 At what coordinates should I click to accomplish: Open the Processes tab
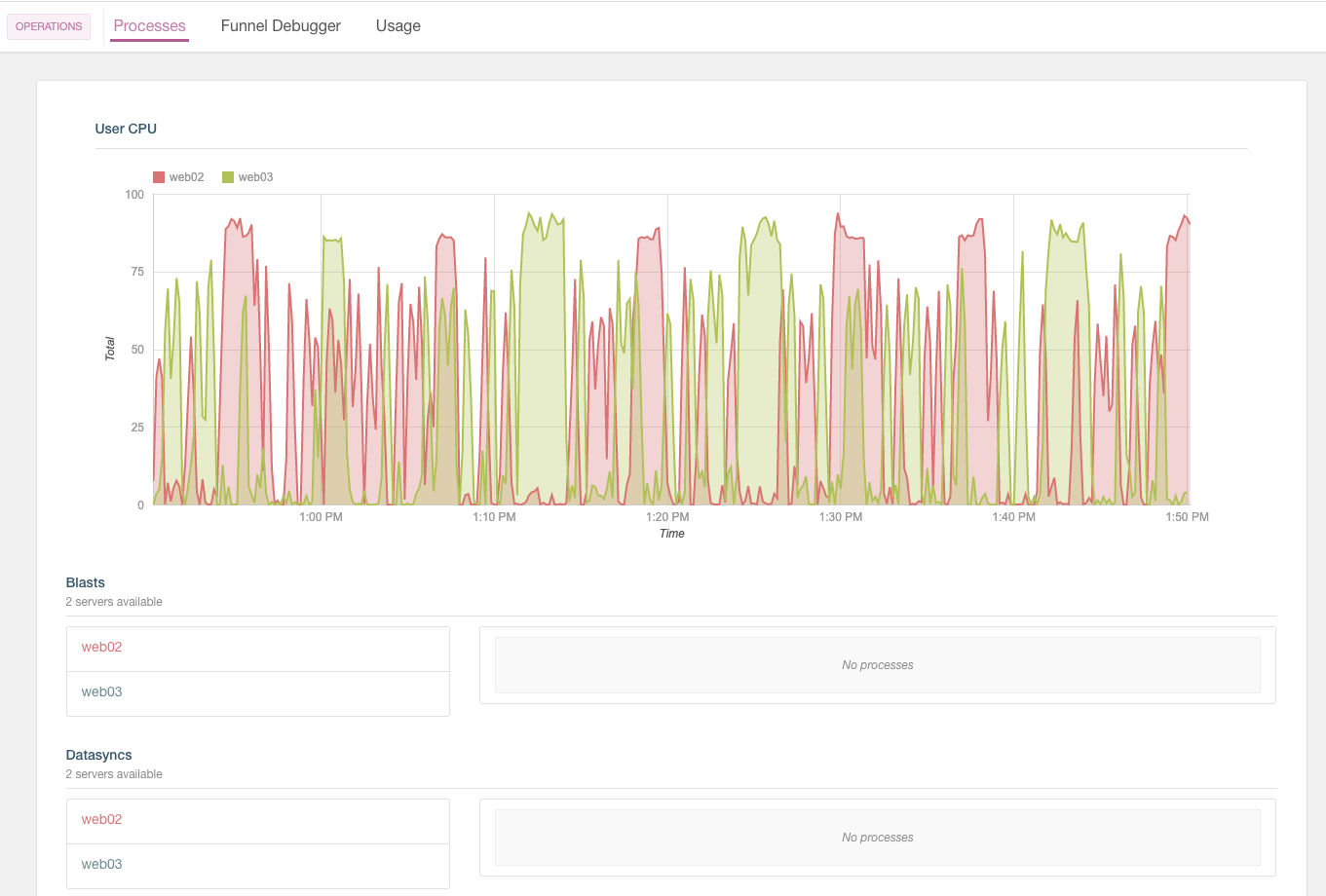(149, 26)
